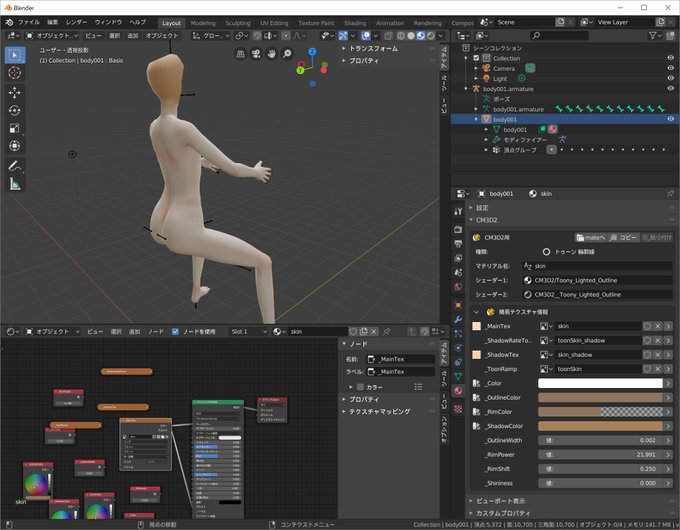Select the Rotate tool in viewport toolbar
The image size is (680, 530).
point(15,109)
